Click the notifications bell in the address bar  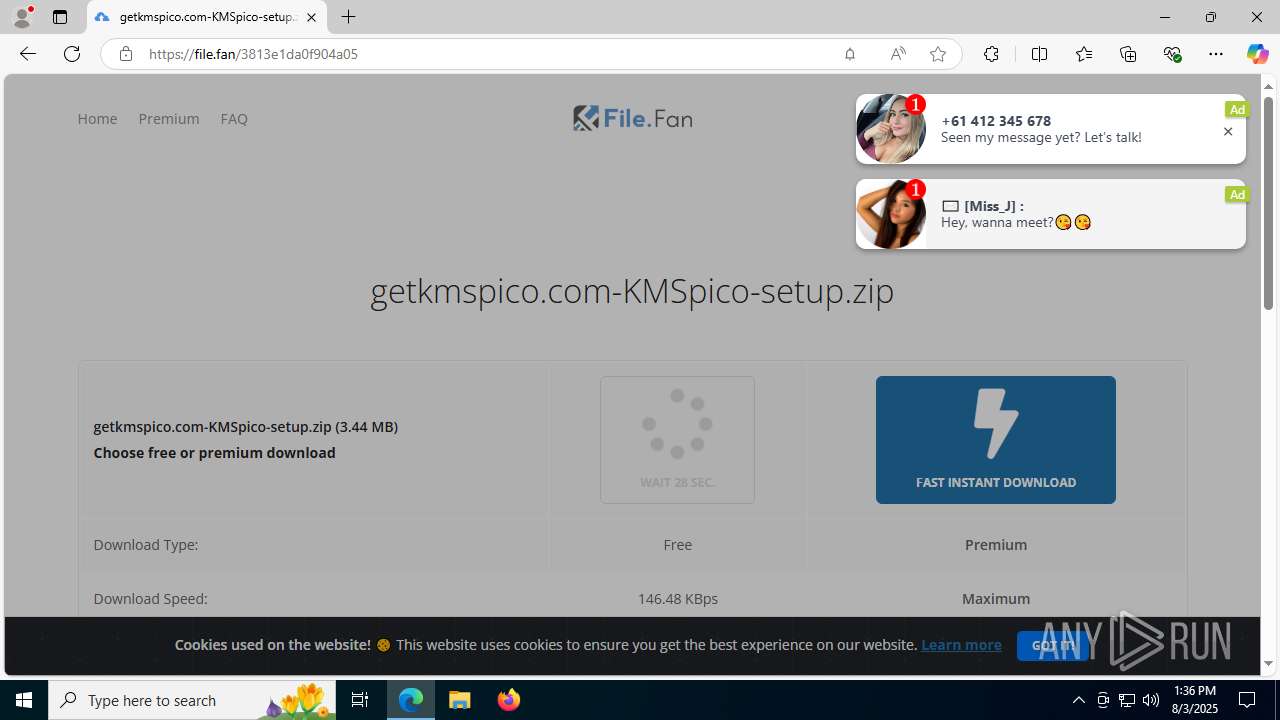[x=849, y=54]
